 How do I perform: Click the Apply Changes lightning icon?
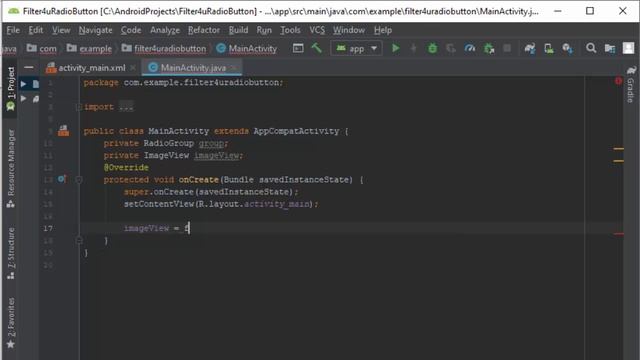coord(413,48)
